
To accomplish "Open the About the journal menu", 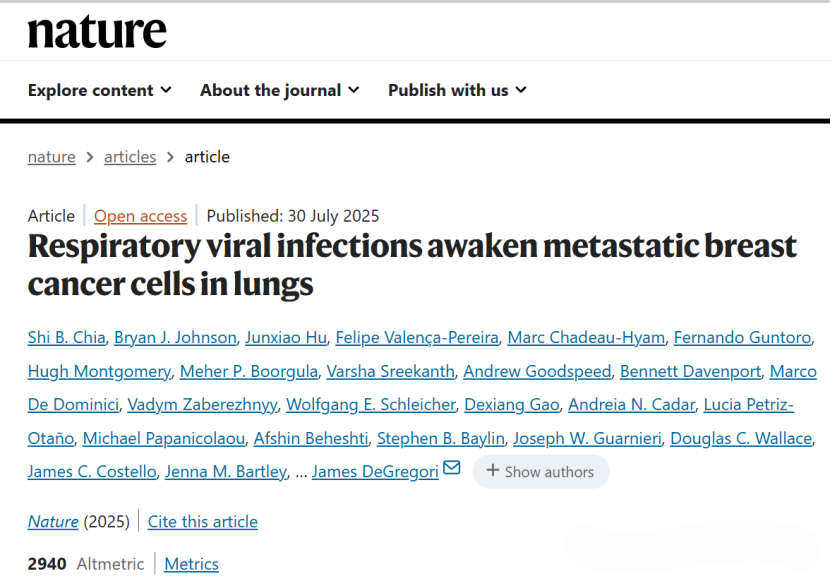I will [x=280, y=90].
